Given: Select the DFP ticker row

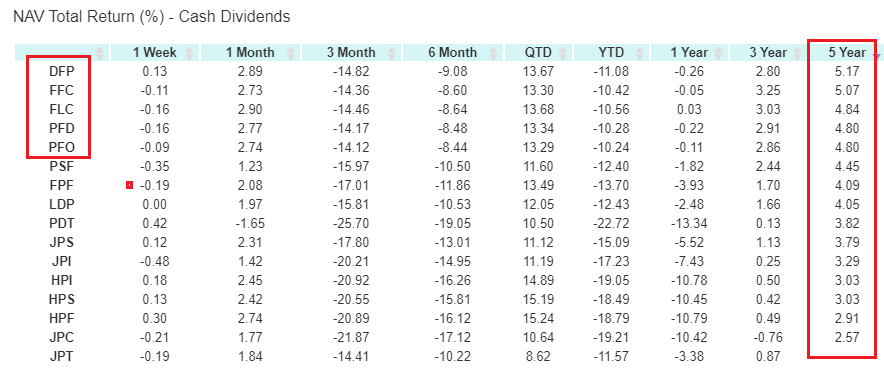Looking at the screenshot, I should tap(62, 71).
